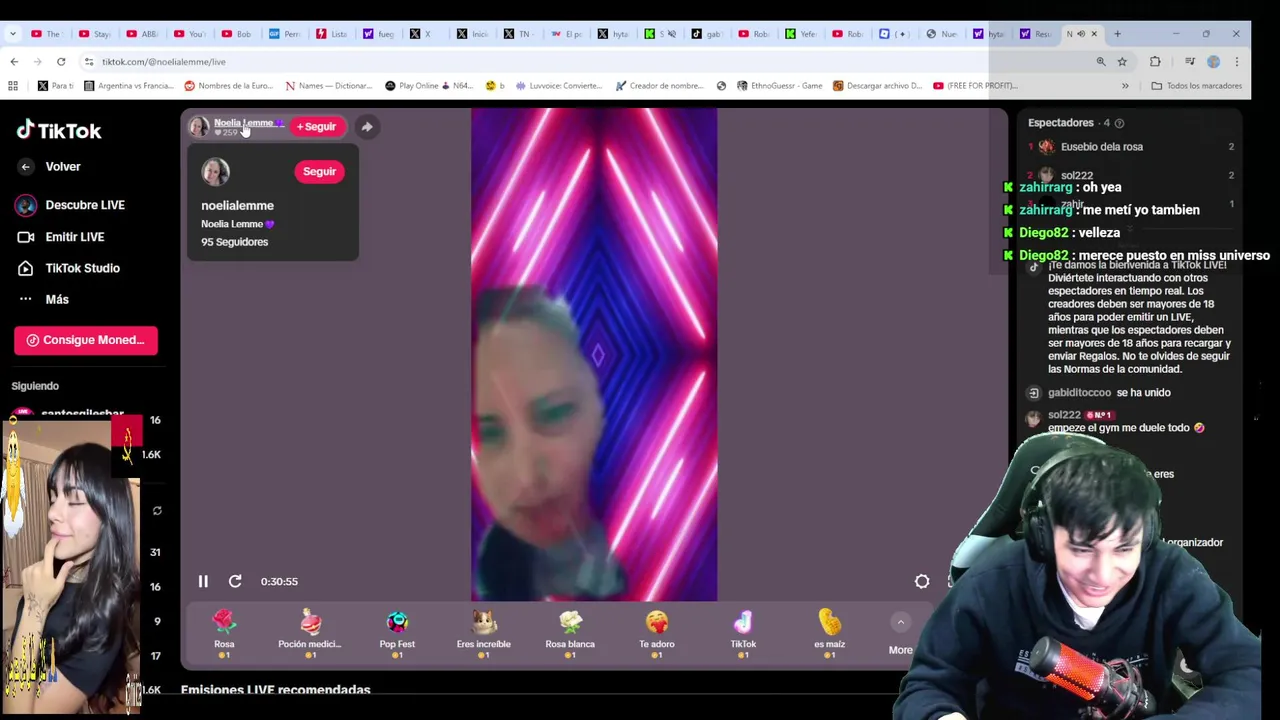Viewport: 1280px width, 720px height.
Task: Switch to the 'El pe' browser tab
Action: pyautogui.click(x=566, y=34)
